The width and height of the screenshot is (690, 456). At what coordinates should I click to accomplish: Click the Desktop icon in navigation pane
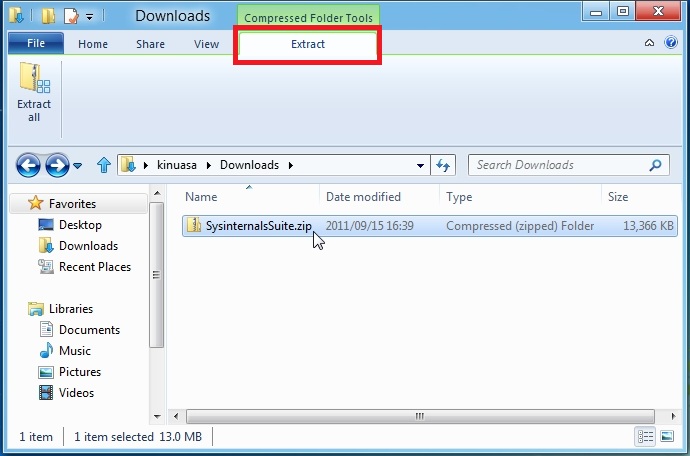46,224
